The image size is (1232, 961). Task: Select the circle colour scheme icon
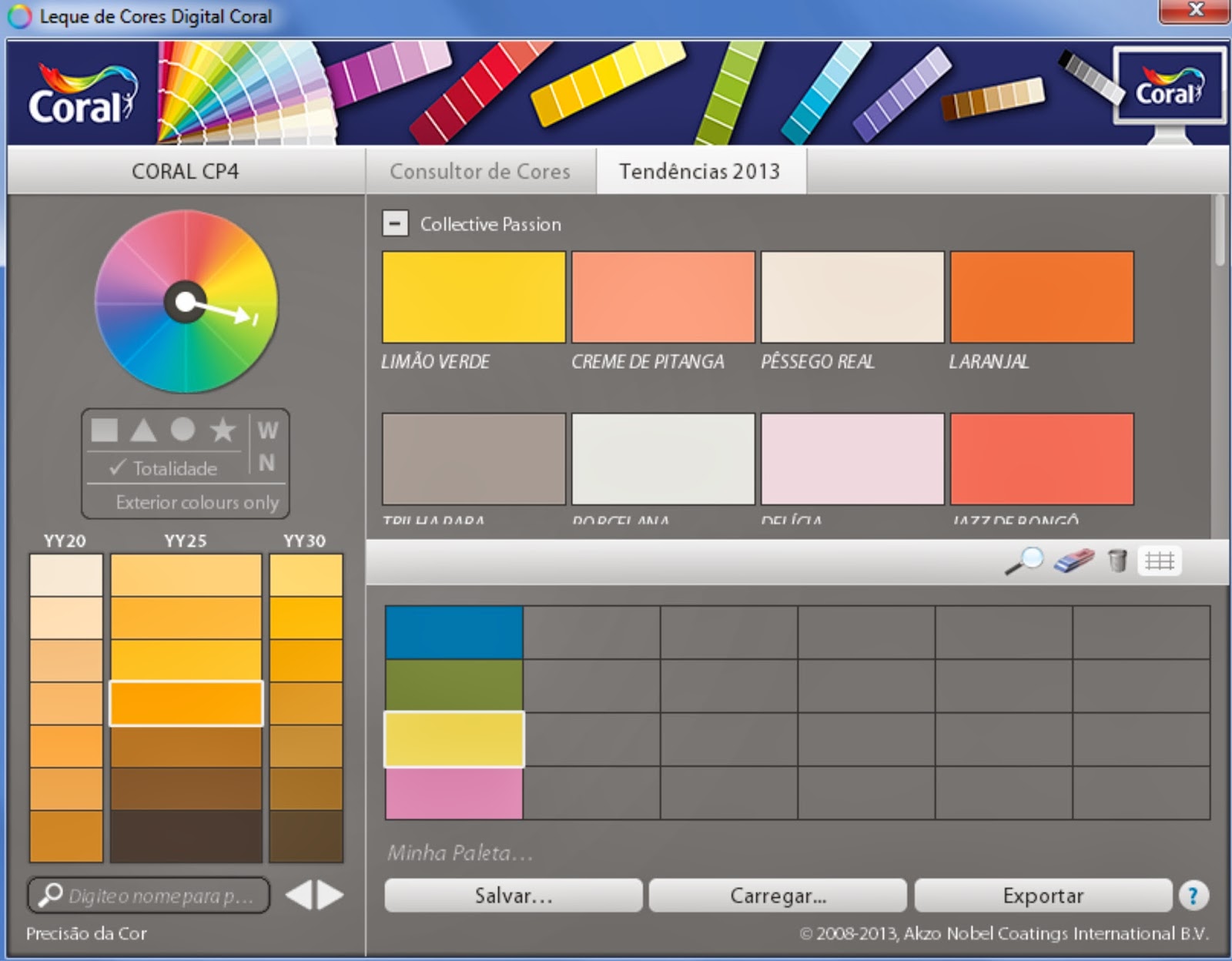point(182,429)
